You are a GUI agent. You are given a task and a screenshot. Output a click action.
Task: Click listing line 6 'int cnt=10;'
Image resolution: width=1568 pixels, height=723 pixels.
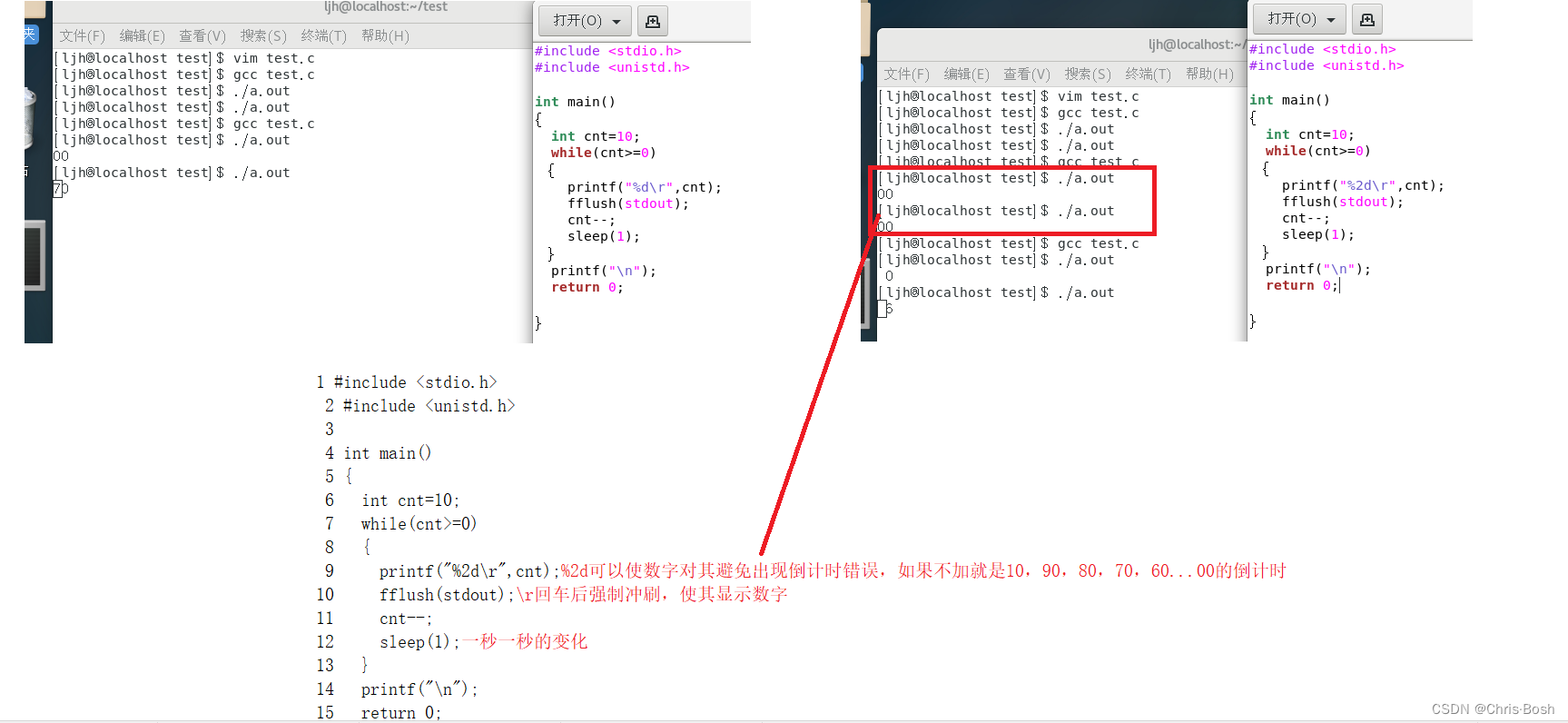tap(410, 500)
